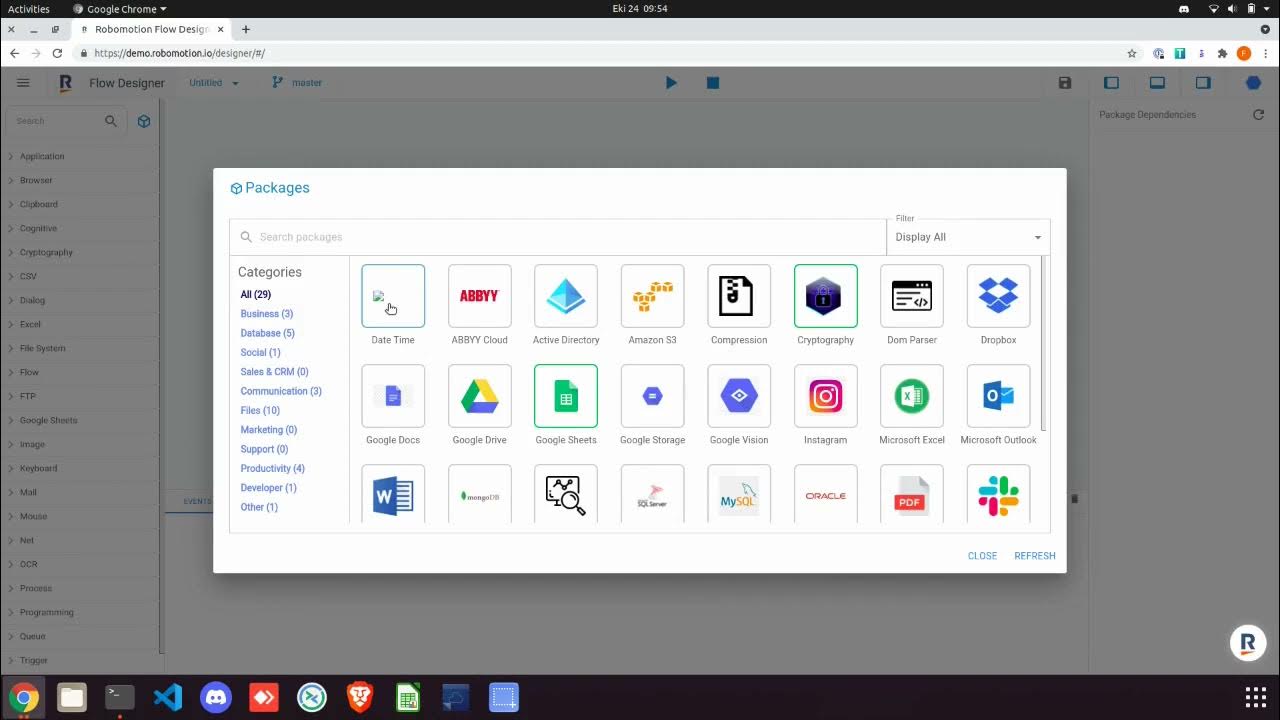
Task: Select the MongoDB package icon
Action: click(x=480, y=494)
